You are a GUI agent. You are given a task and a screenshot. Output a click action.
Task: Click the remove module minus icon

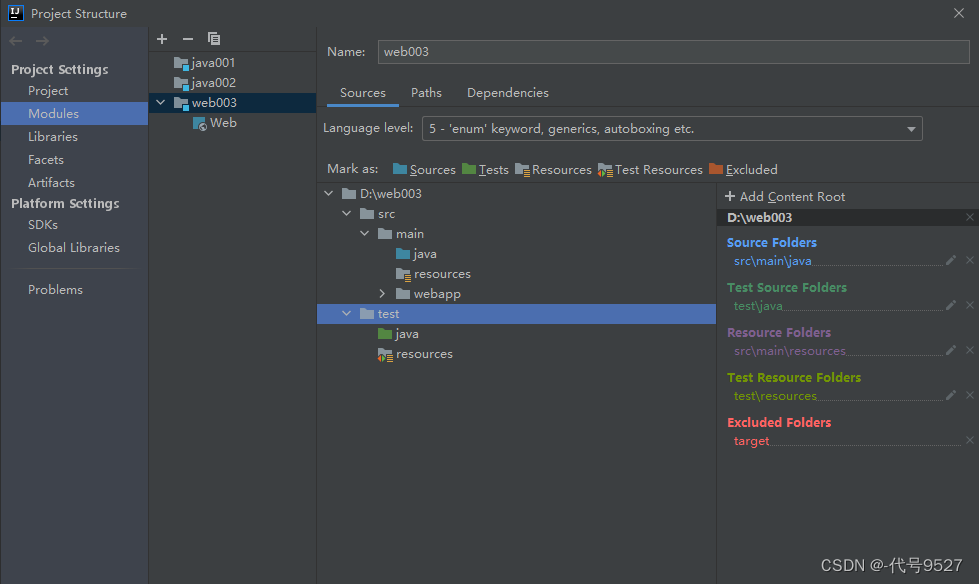click(188, 39)
